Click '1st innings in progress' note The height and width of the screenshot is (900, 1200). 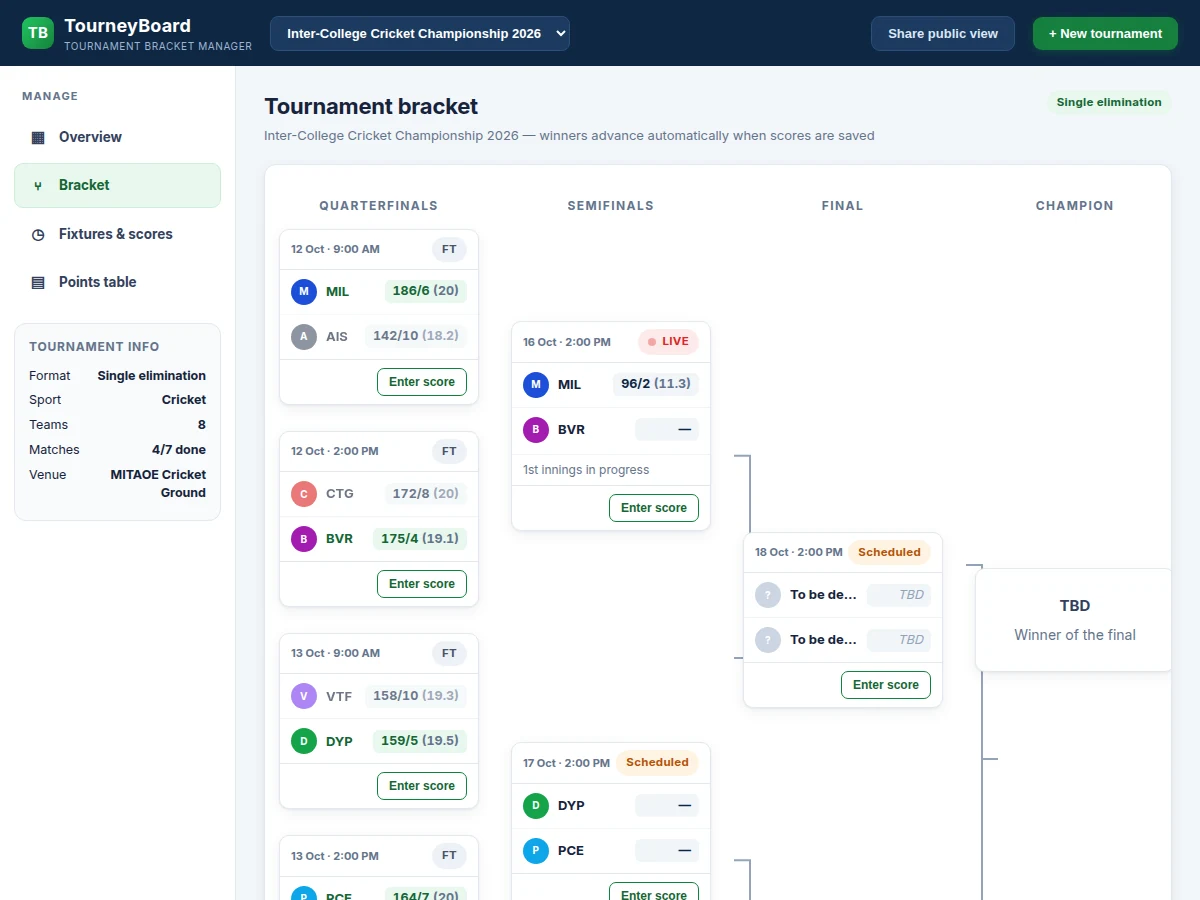pyautogui.click(x=586, y=470)
